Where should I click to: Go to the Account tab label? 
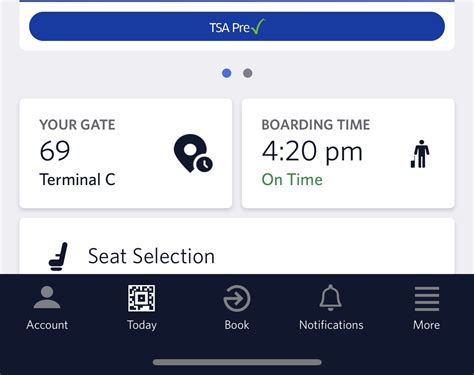tap(47, 325)
